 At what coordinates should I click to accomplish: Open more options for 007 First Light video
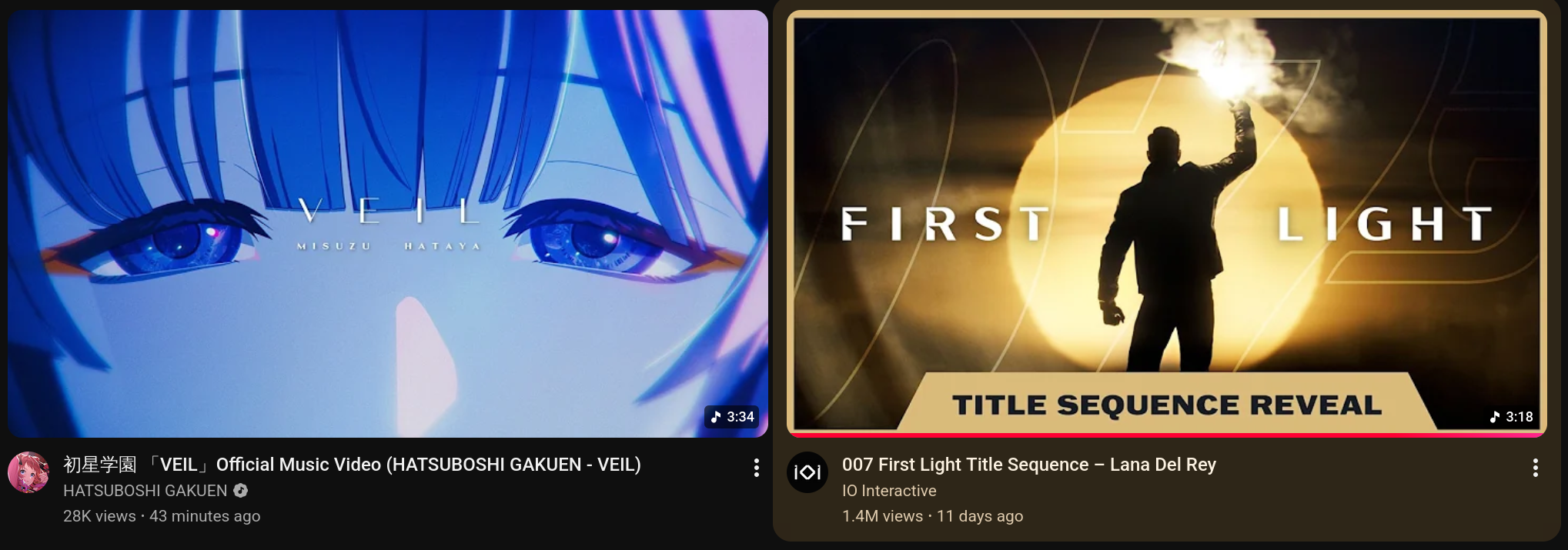[1536, 468]
